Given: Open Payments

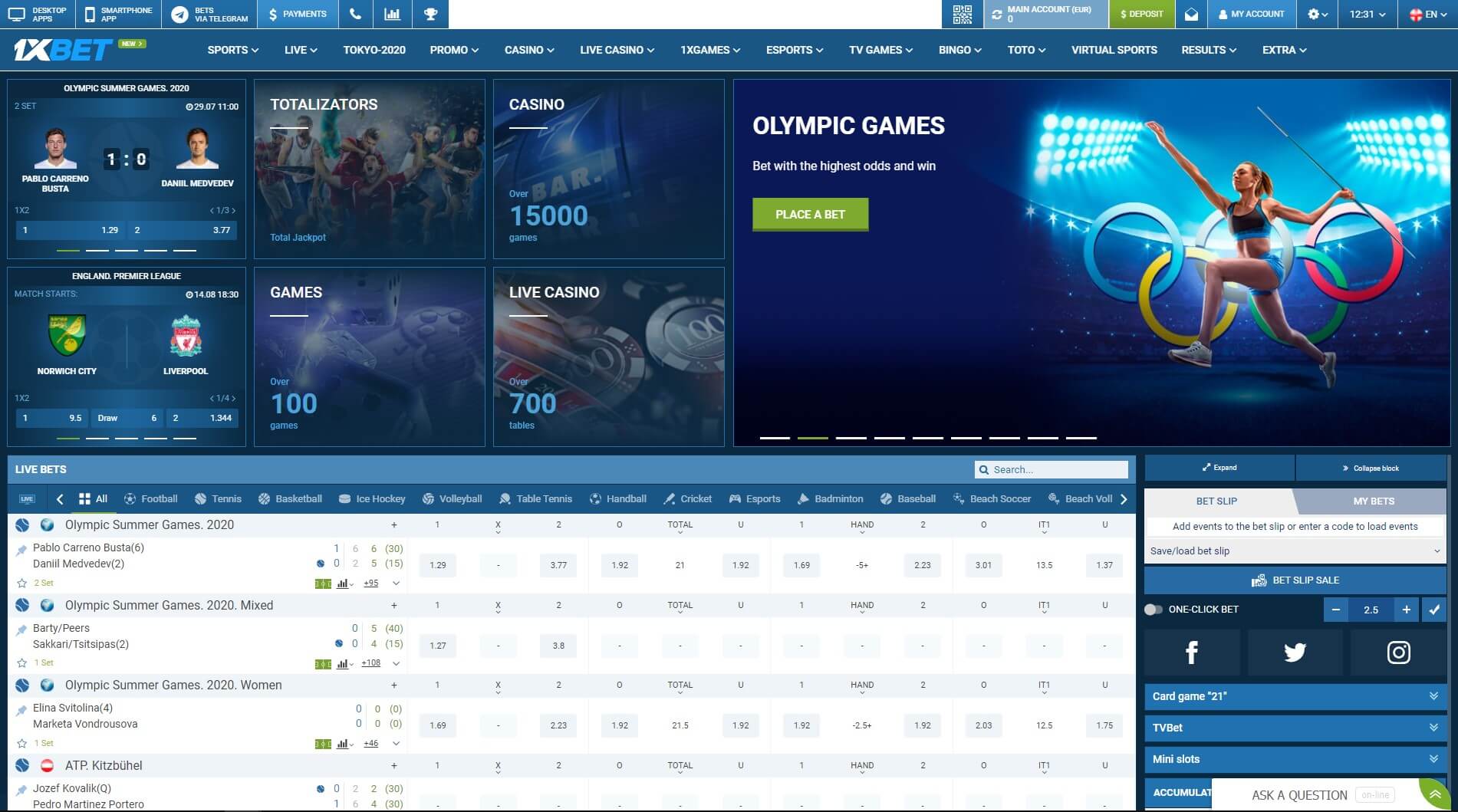Looking at the screenshot, I should tap(298, 14).
